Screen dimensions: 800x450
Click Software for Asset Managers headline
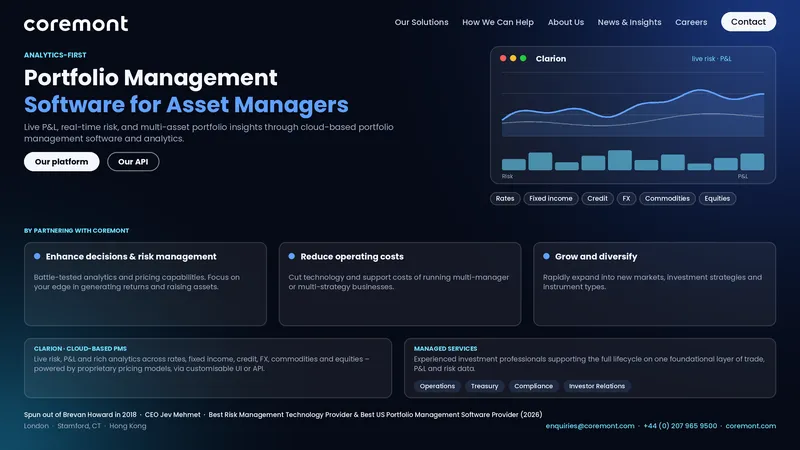point(186,105)
